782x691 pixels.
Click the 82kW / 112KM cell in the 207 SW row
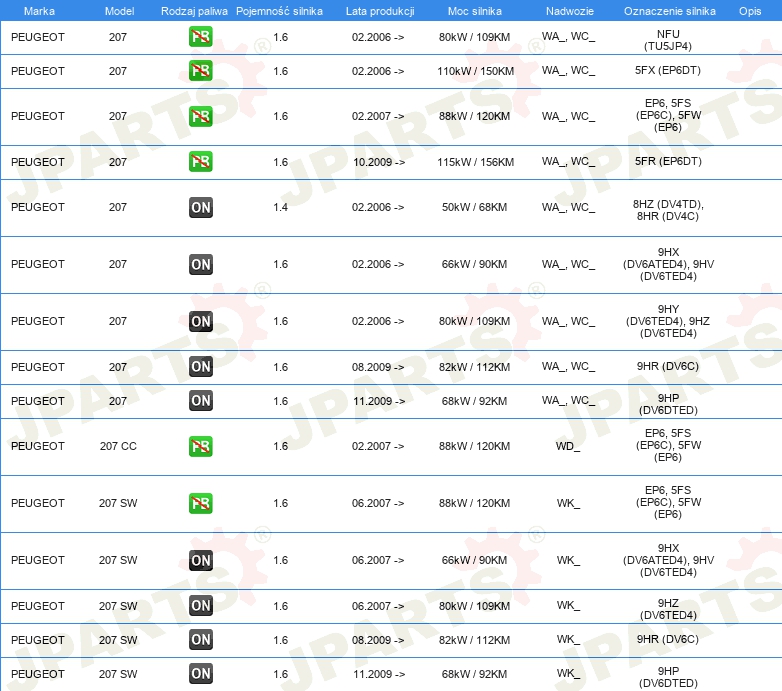[x=474, y=640]
